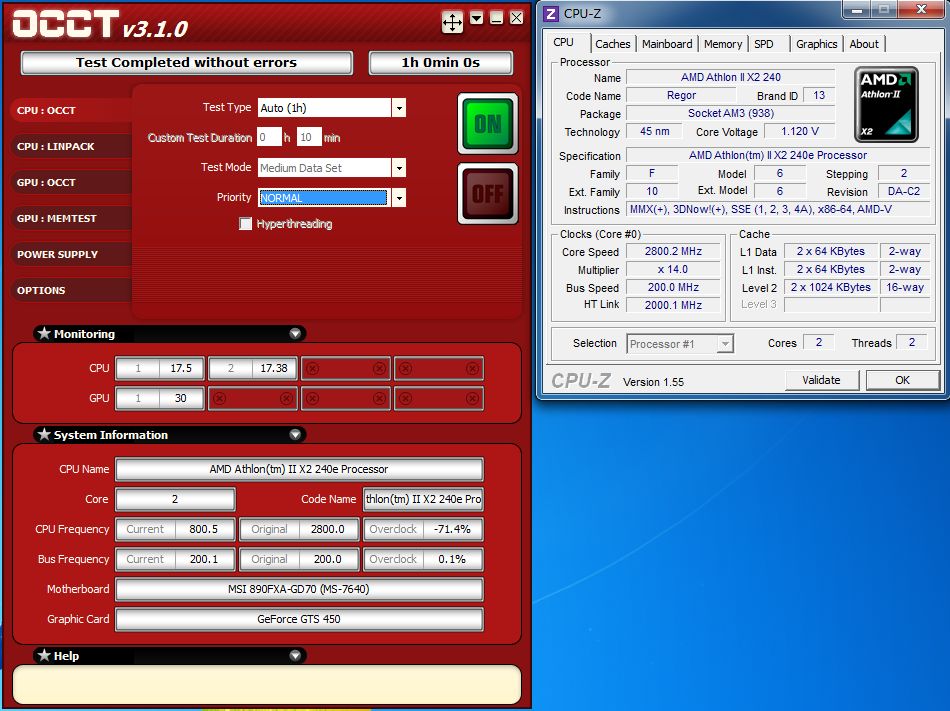The height and width of the screenshot is (711, 950).
Task: Click the Level 2 cache 2 x 1024 KBytes
Action: click(831, 287)
